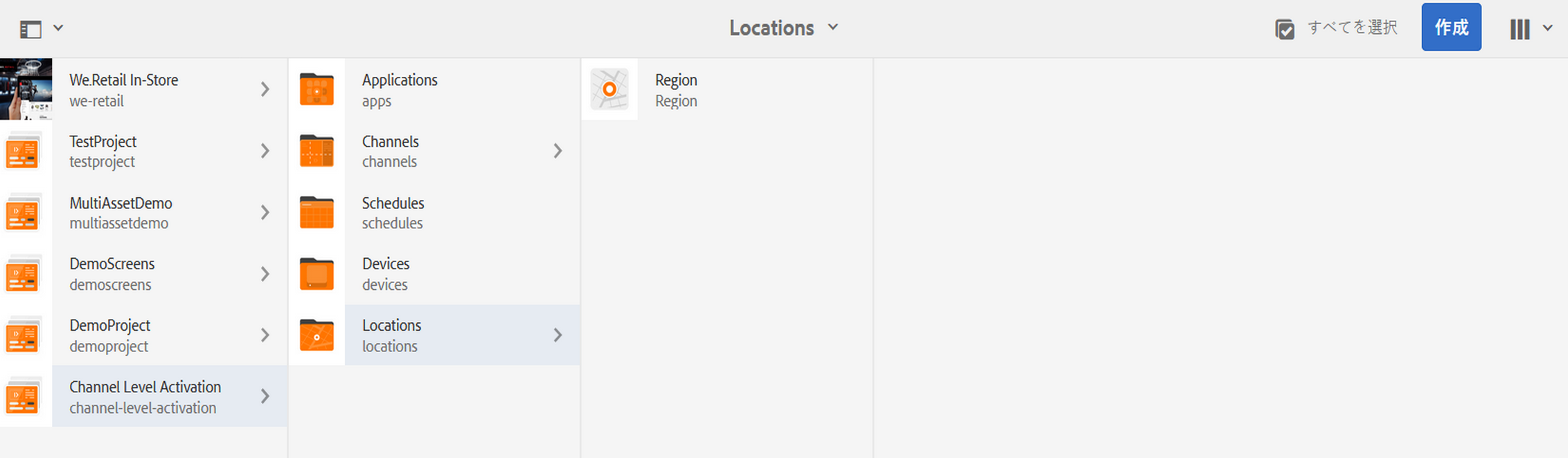The height and width of the screenshot is (458, 1568).
Task: Expand the DemoScreens project chevron
Action: point(265,274)
